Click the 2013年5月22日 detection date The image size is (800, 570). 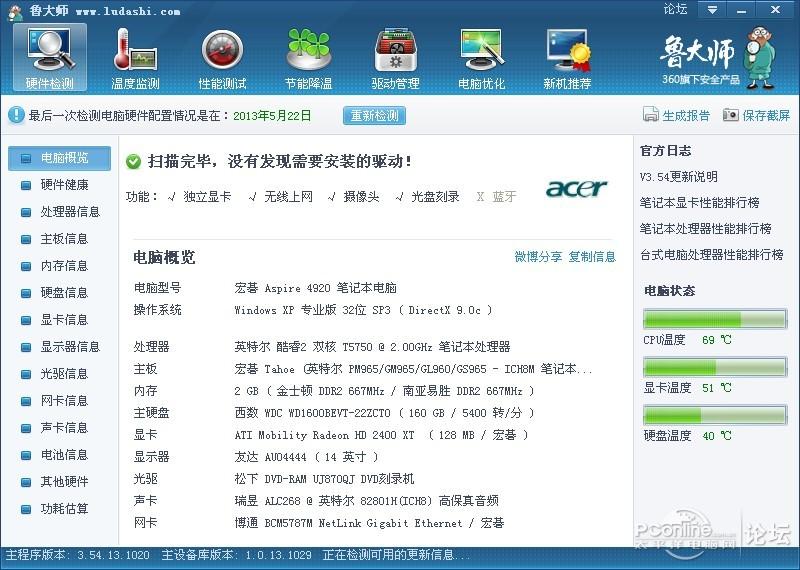pyautogui.click(x=272, y=116)
